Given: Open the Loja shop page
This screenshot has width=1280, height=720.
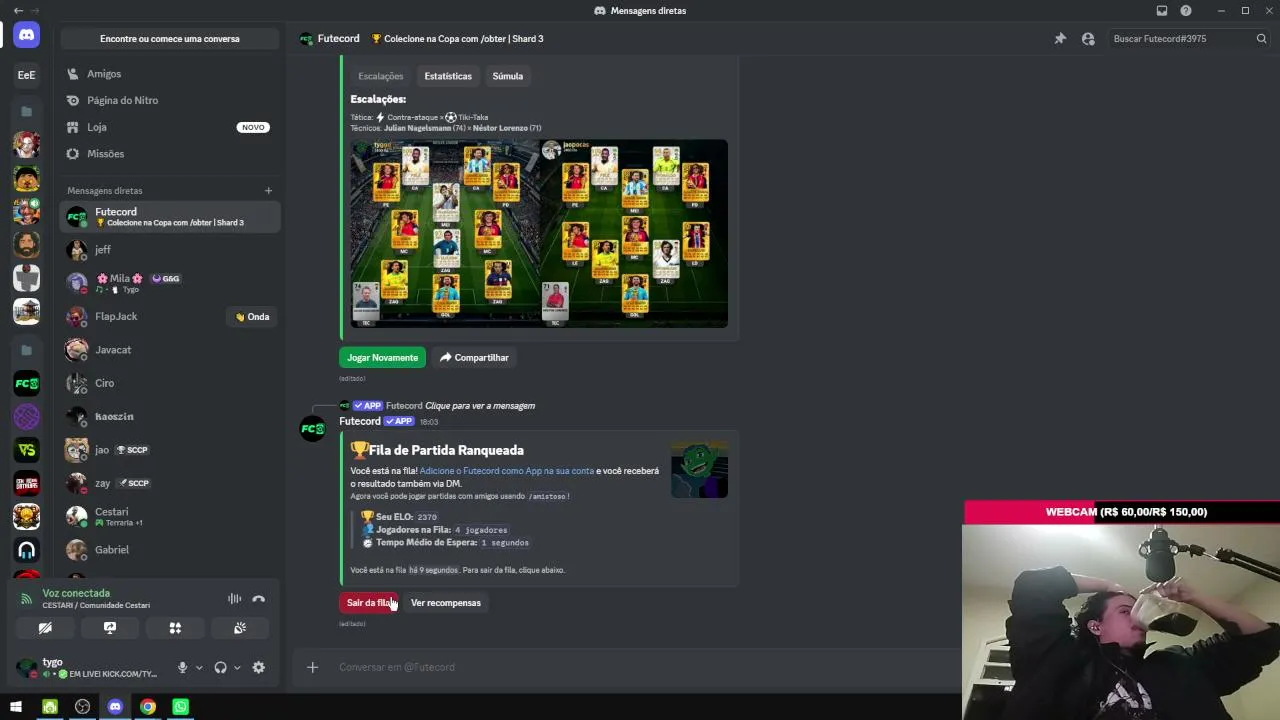Looking at the screenshot, I should [x=170, y=127].
